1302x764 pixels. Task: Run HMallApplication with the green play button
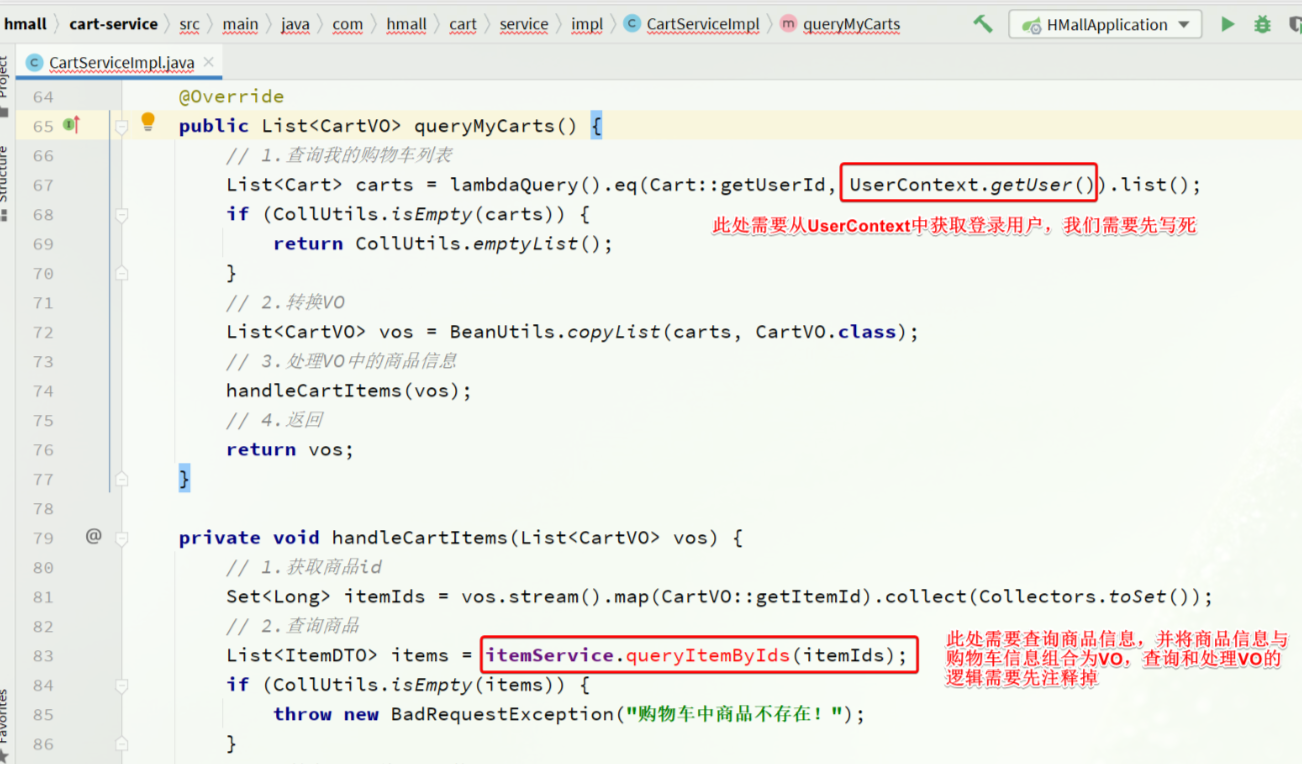[1228, 24]
